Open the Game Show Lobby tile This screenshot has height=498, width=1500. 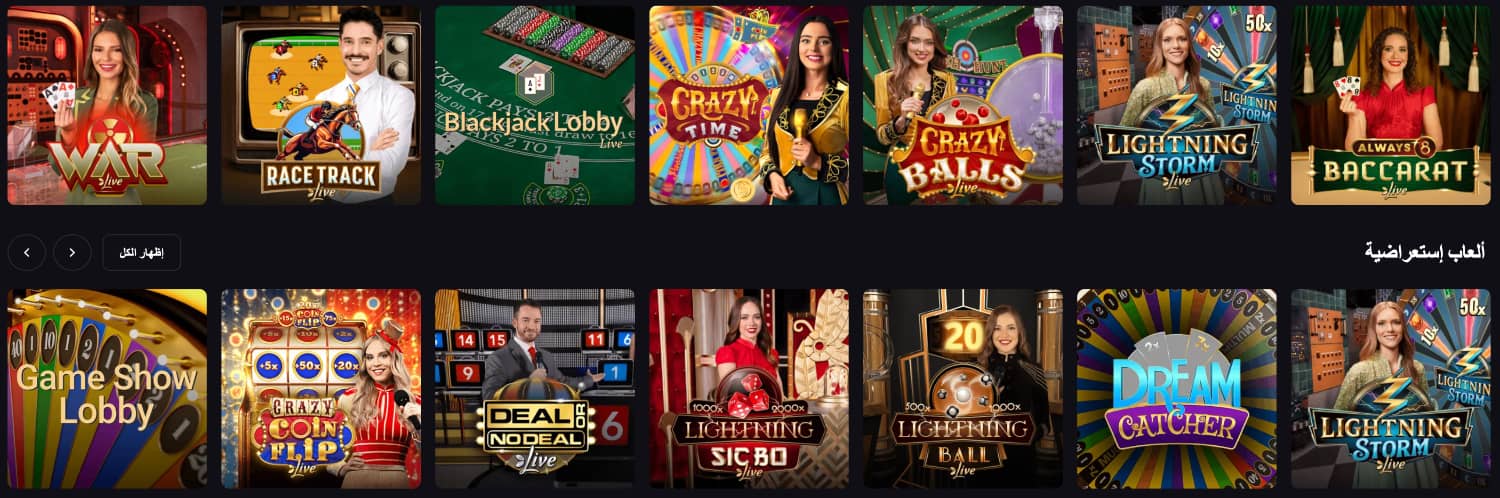[x=107, y=389]
